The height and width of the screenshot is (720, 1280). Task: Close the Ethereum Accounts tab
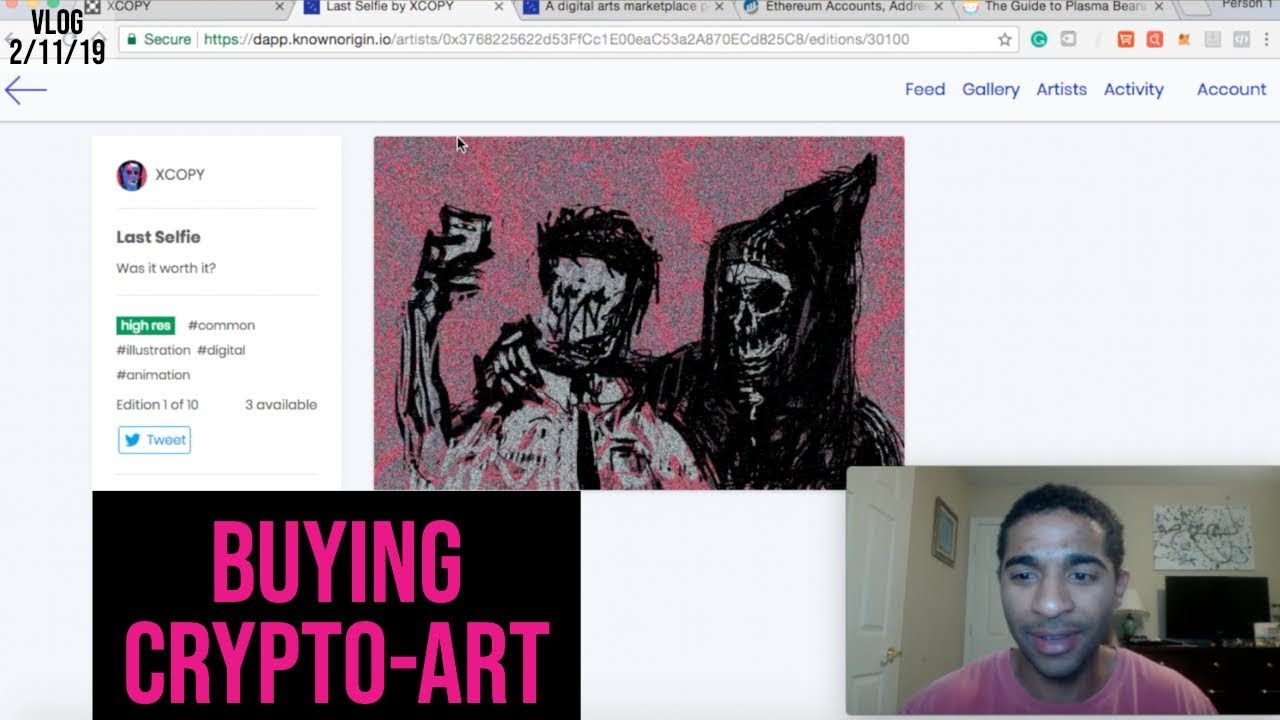(x=937, y=7)
